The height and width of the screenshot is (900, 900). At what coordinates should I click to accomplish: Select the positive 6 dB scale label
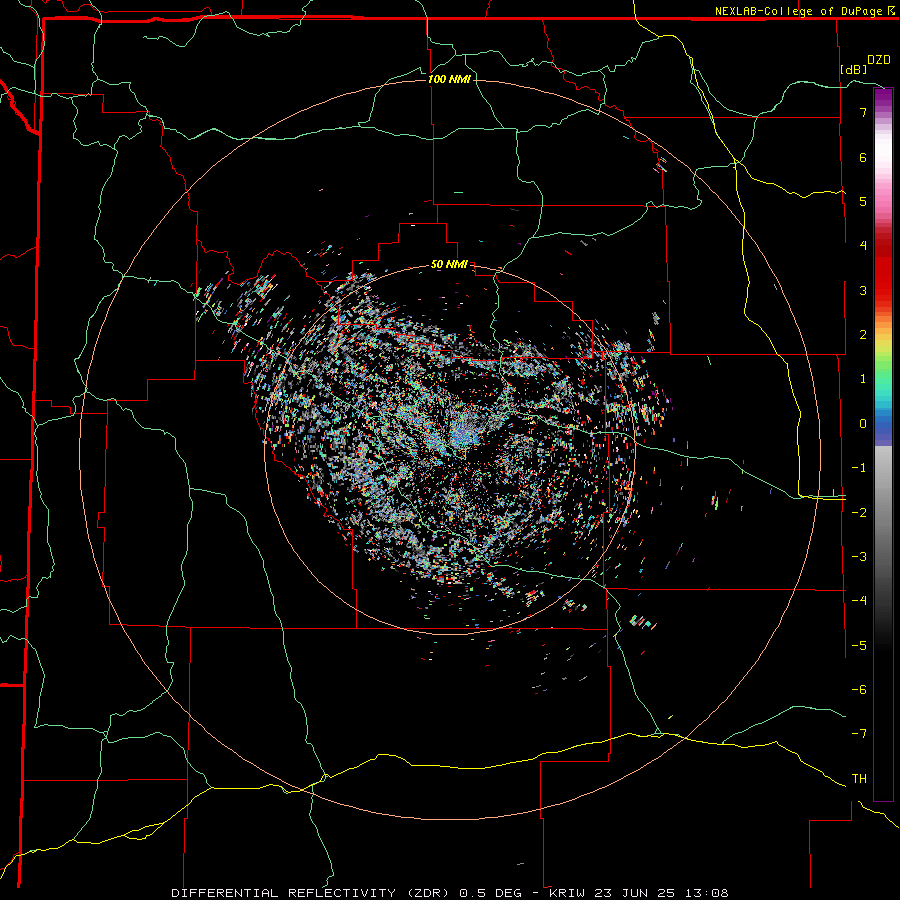click(863, 157)
